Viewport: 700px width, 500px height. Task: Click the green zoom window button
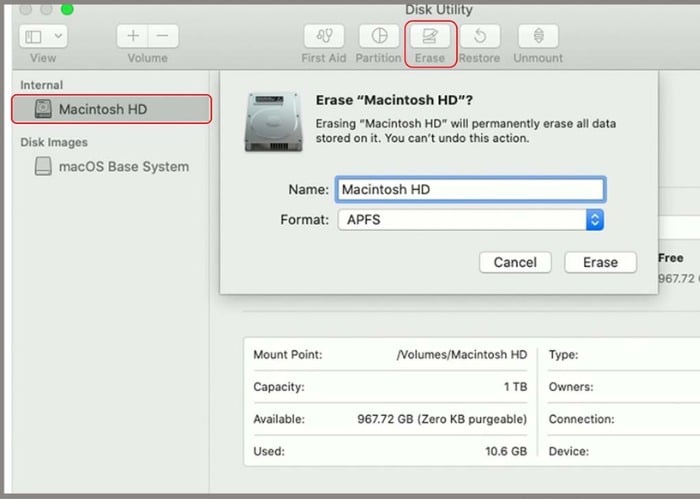pos(67,8)
